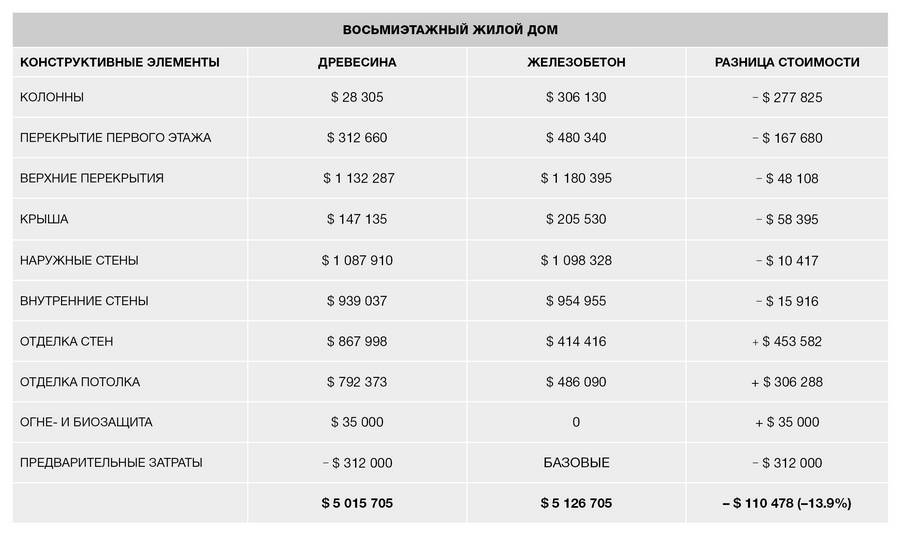The height and width of the screenshot is (536, 900).
Task: Click the "ПЕРЕКРЫТИЕ ПЕРВОГО ЭТАЖА" row label
Action: tap(115, 138)
